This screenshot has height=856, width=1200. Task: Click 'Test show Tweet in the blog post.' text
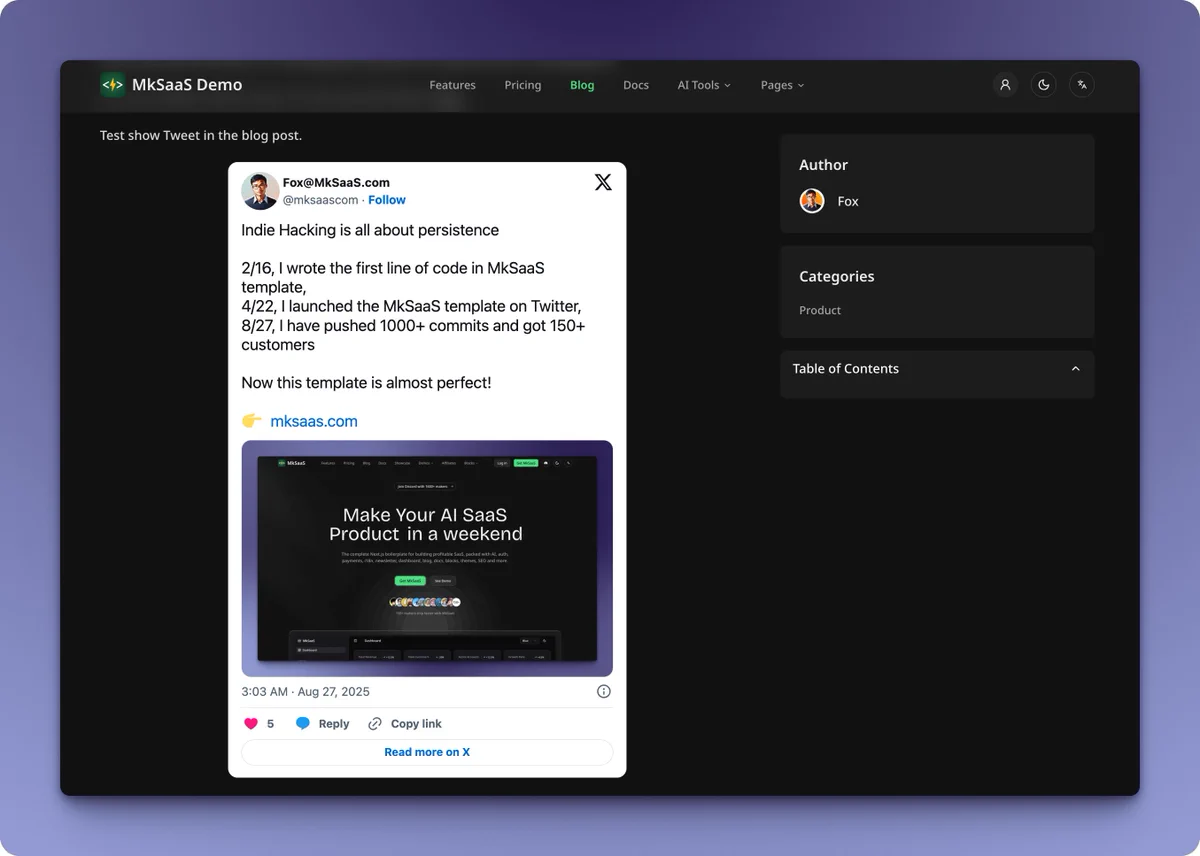click(201, 135)
